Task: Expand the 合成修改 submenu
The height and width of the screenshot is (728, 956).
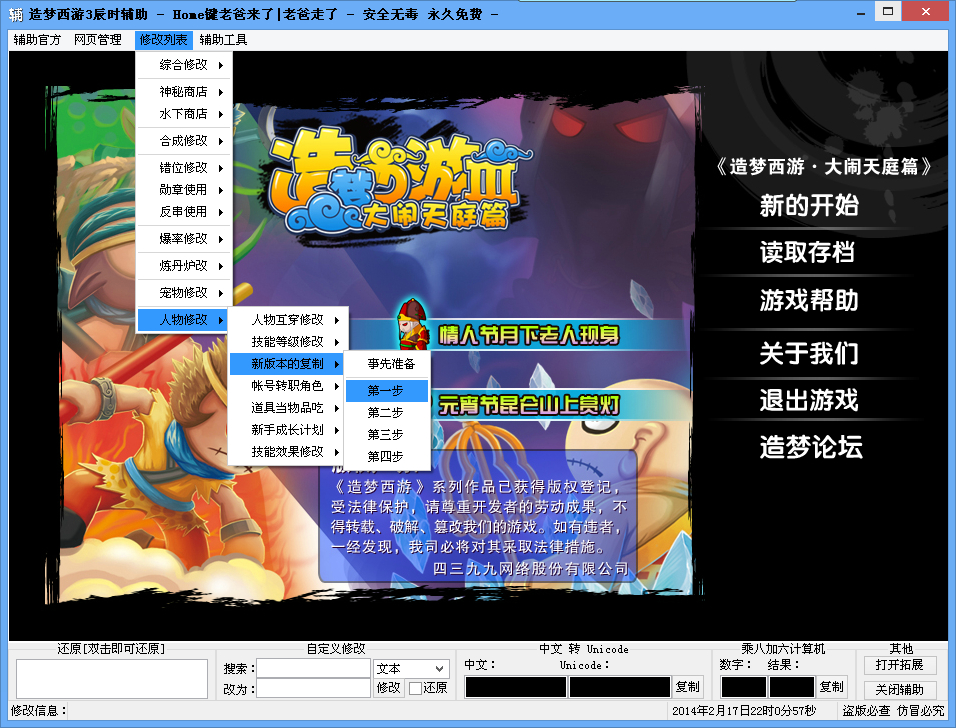Action: (x=184, y=141)
